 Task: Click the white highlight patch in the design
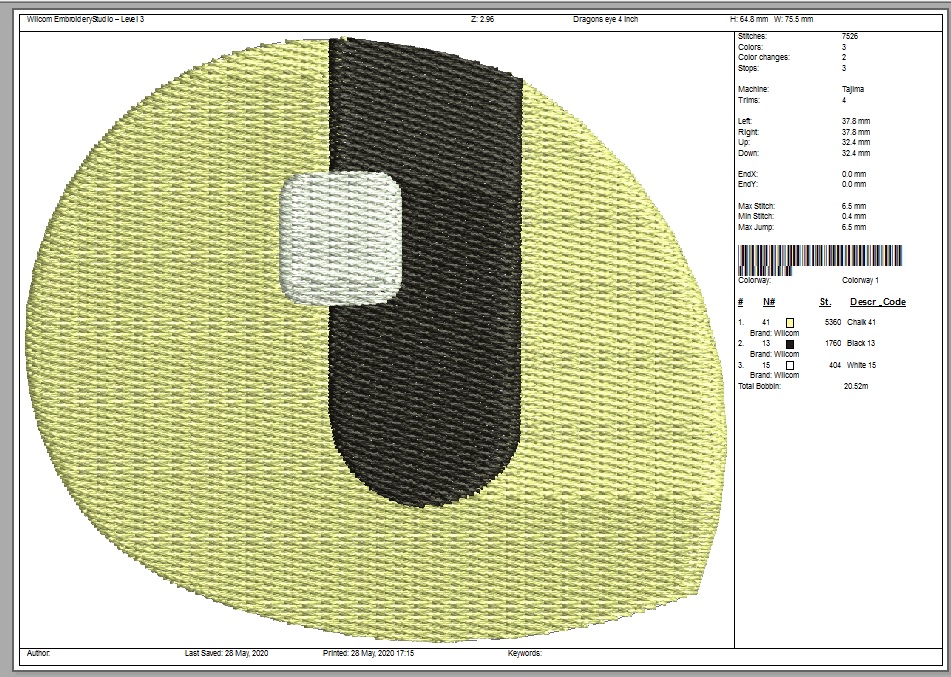click(x=340, y=237)
